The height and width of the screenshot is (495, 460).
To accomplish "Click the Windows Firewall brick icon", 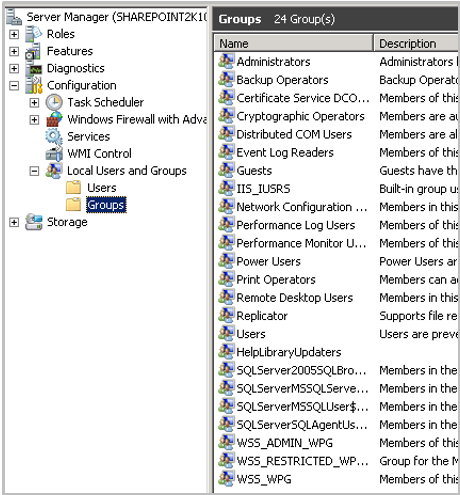I will (x=54, y=119).
